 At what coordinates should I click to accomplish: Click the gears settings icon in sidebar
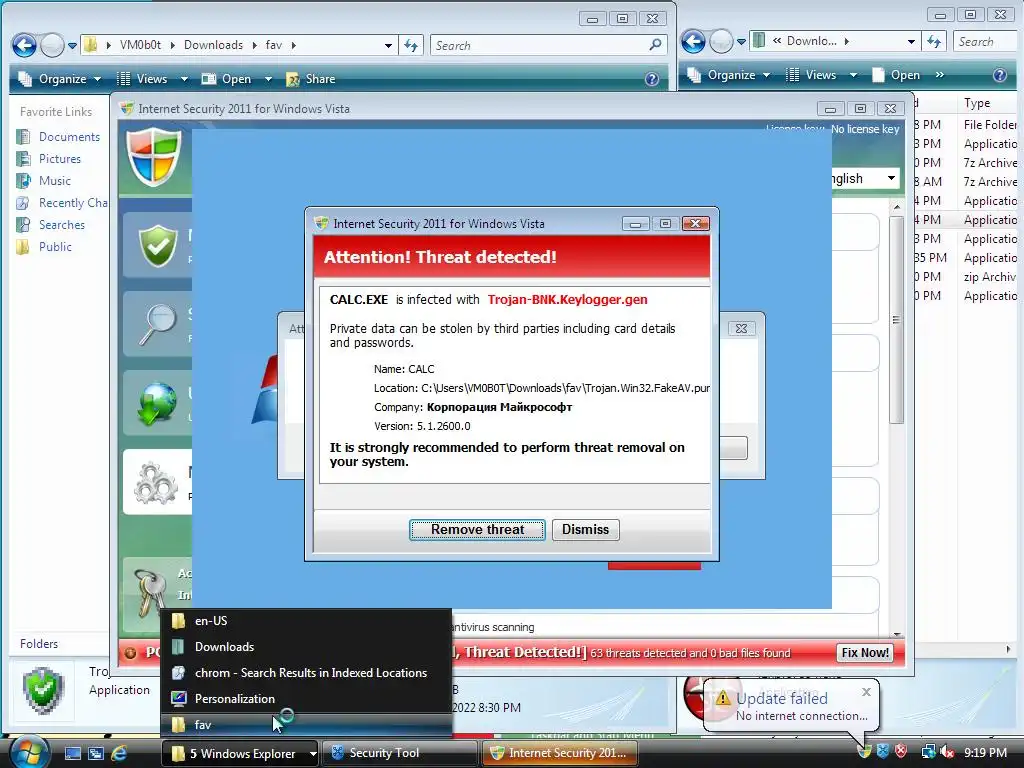pyautogui.click(x=155, y=482)
